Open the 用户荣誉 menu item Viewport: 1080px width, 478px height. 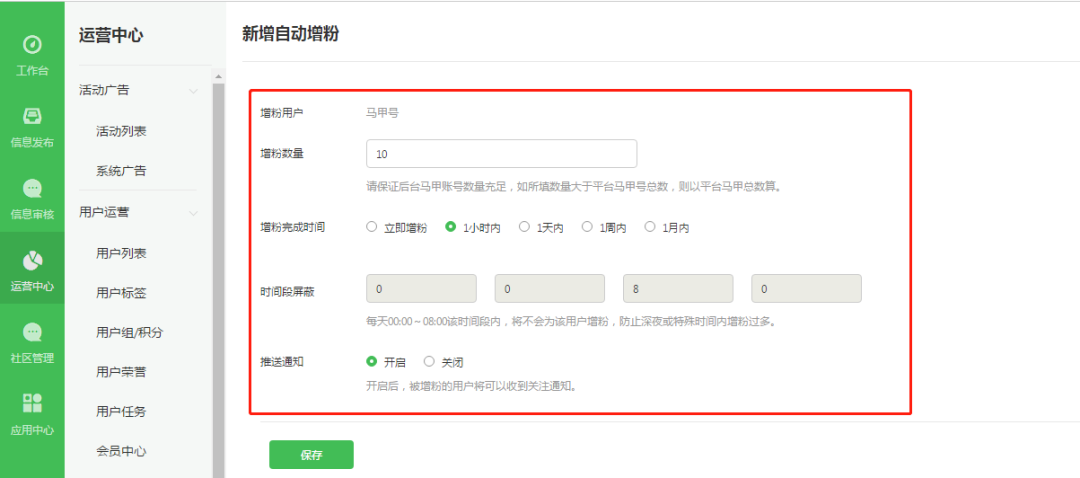coord(121,373)
